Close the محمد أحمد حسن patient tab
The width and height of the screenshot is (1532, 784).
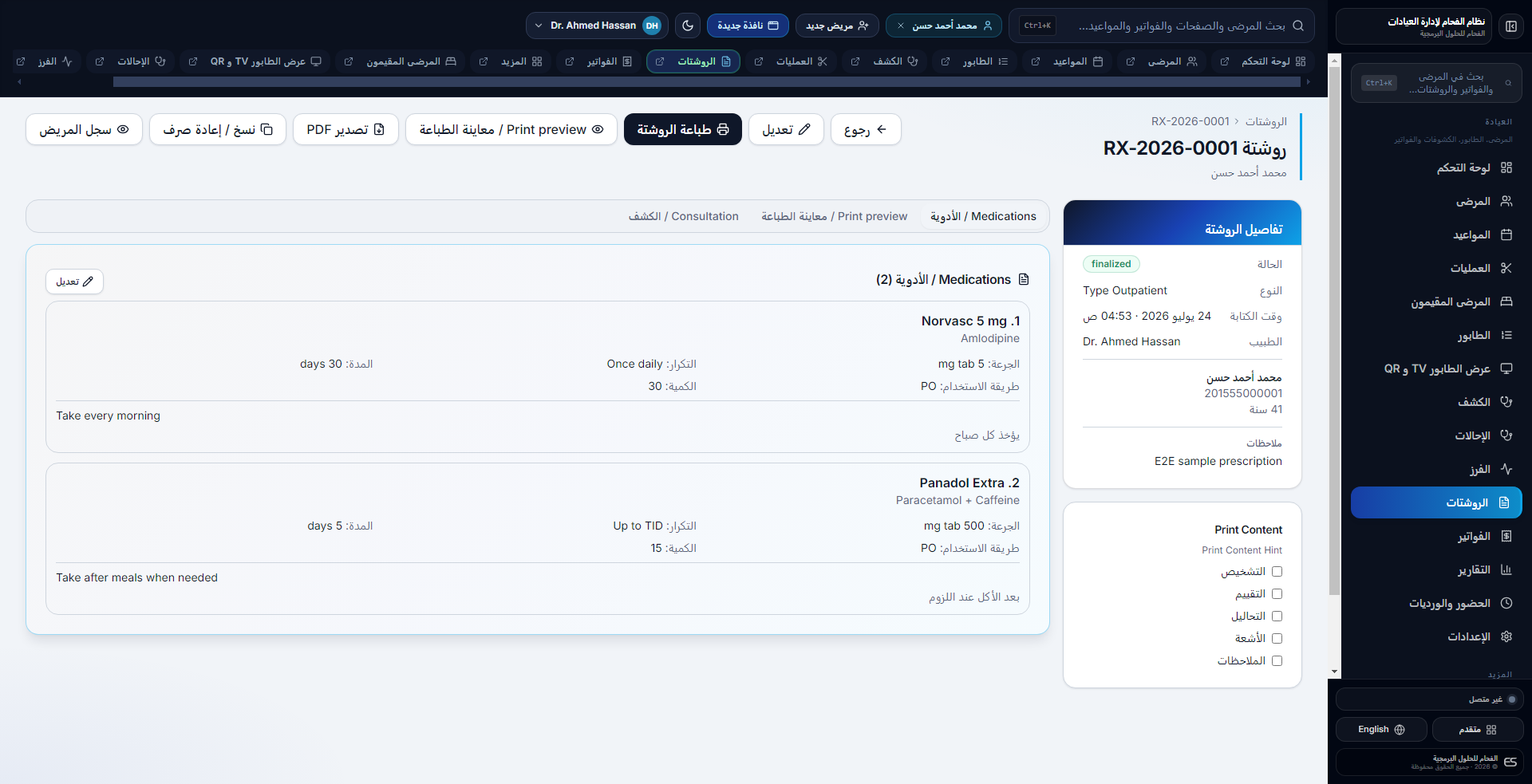901,26
